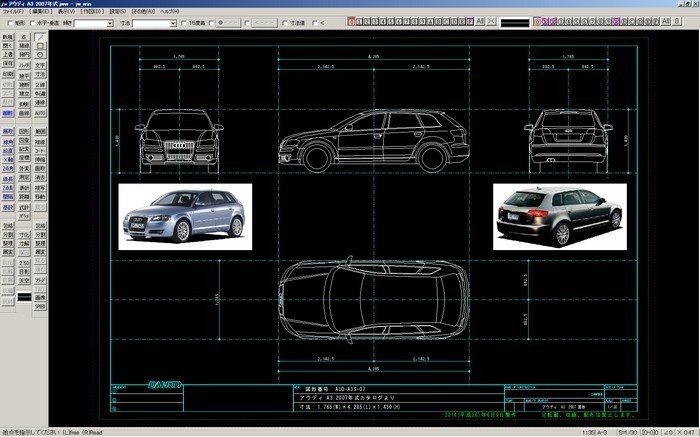
Task: Click the layer group bar All button
Action: [665, 21]
